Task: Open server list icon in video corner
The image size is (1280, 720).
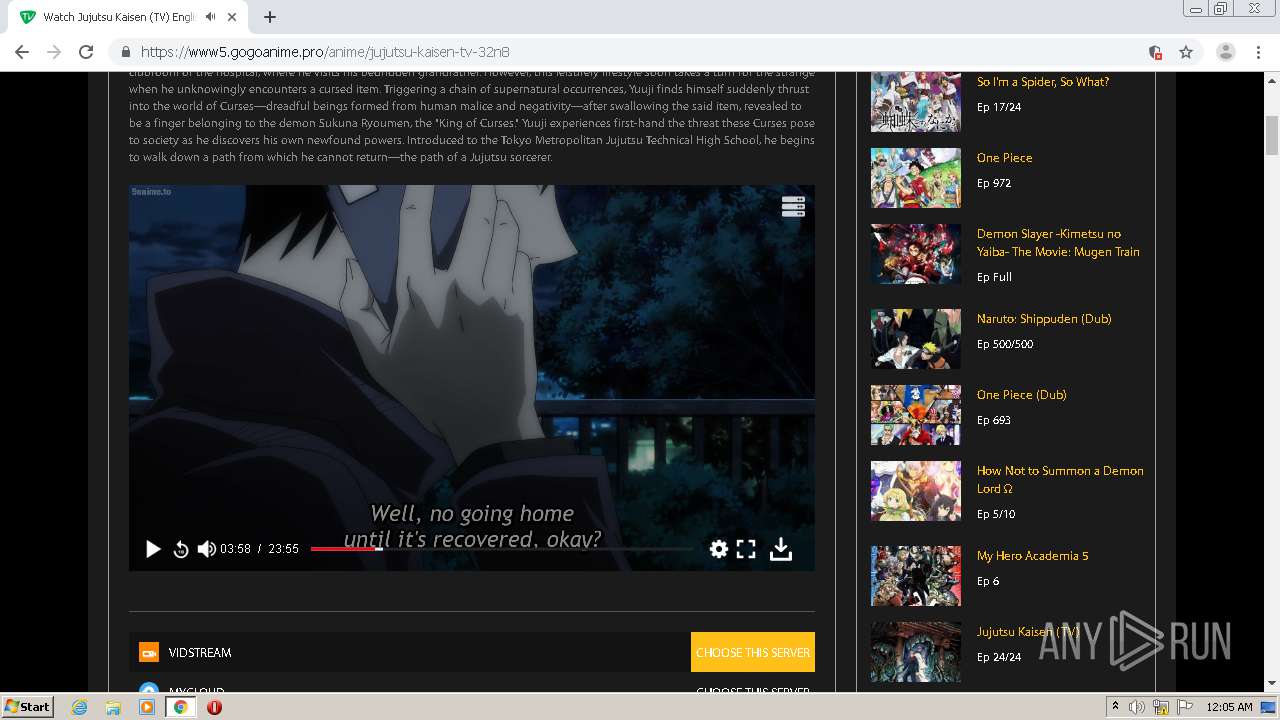Action: tap(793, 207)
